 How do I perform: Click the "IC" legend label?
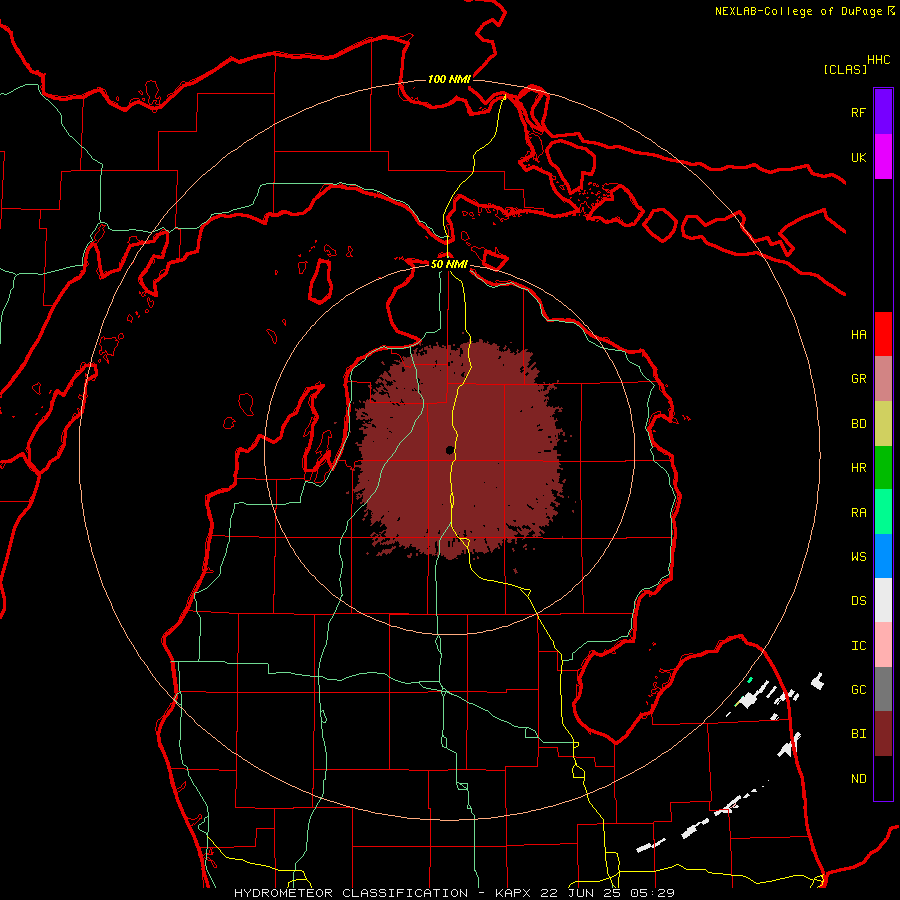coord(858,646)
